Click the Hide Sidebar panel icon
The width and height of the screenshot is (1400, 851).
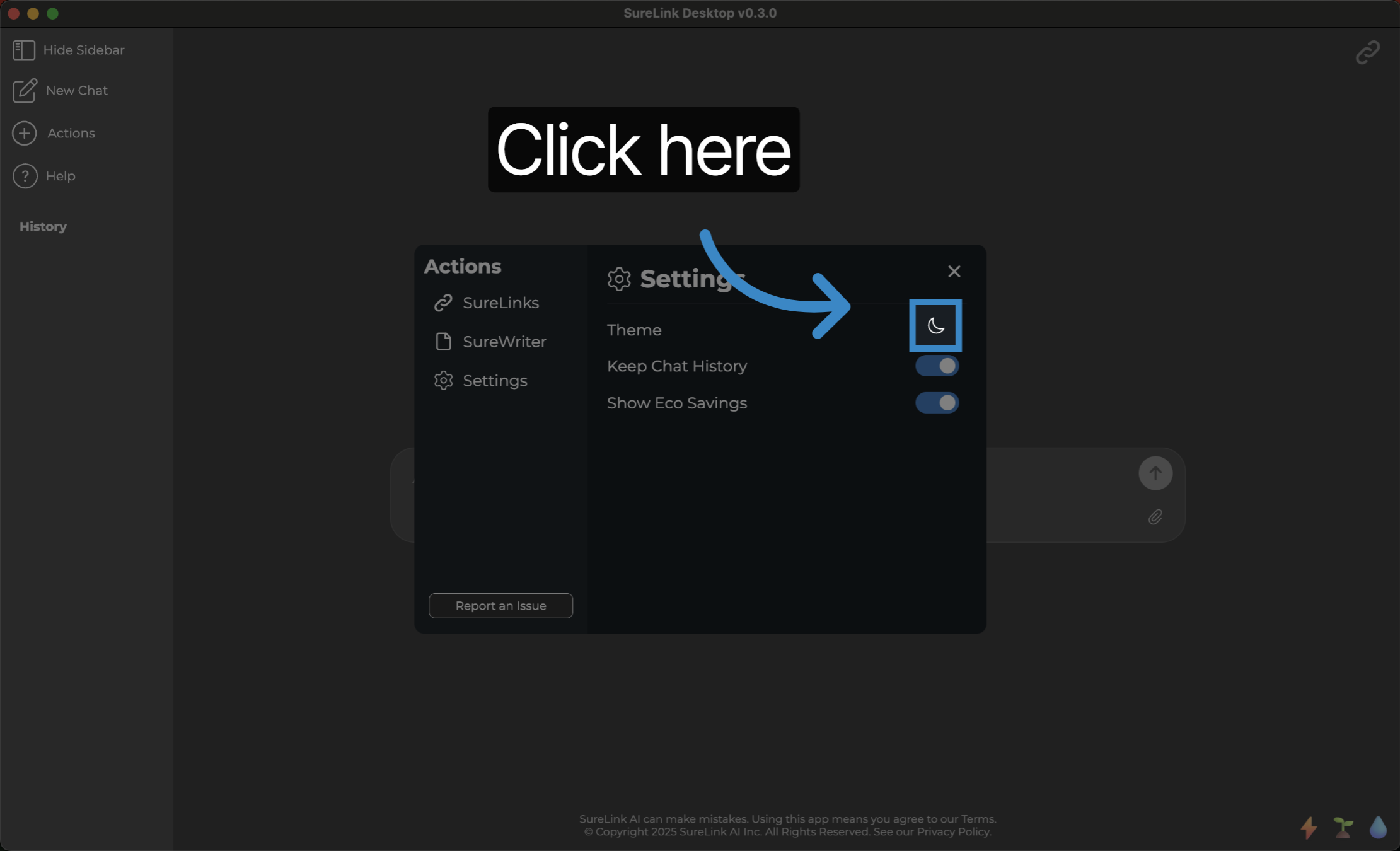24,50
